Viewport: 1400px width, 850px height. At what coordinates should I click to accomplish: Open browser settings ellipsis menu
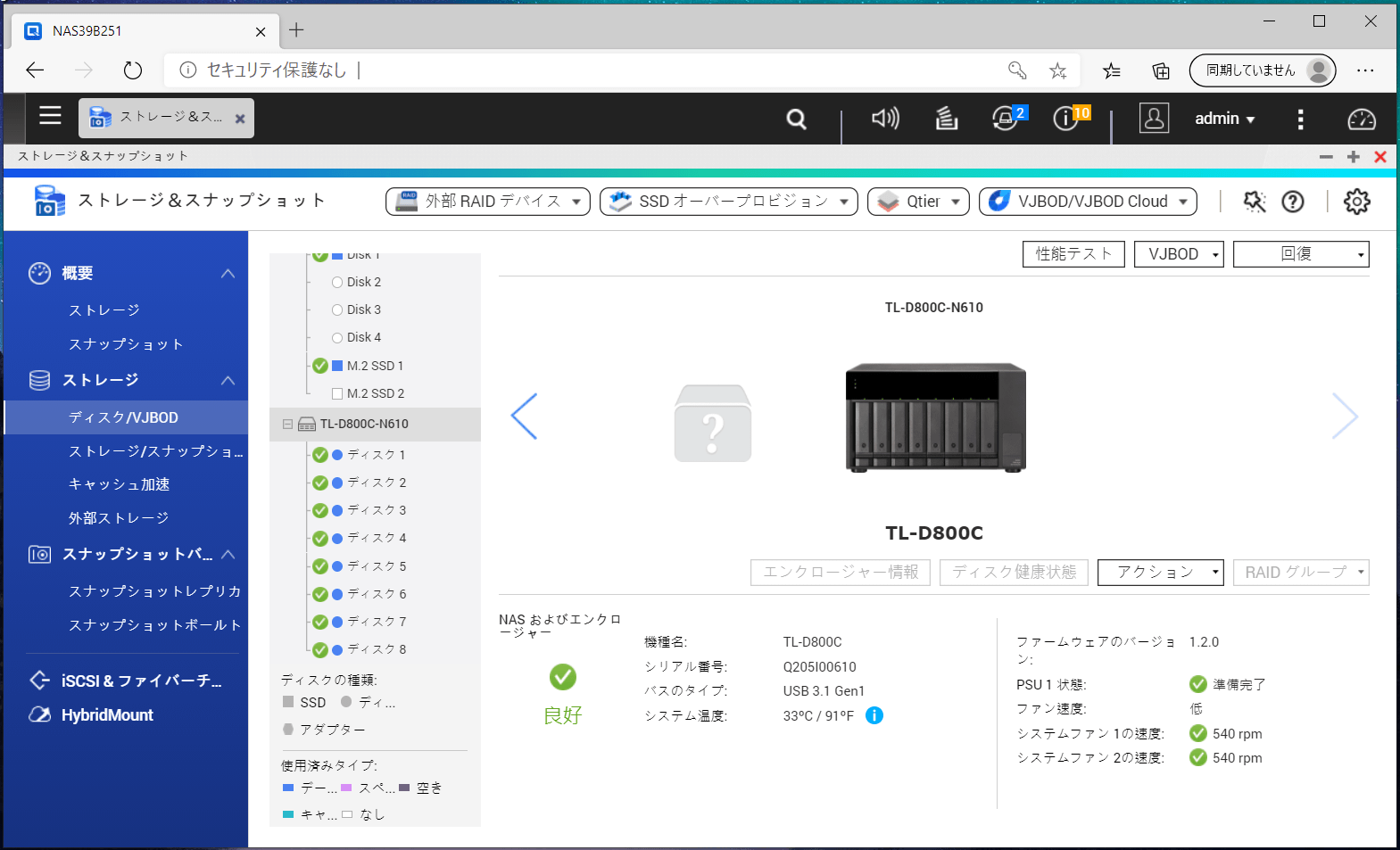tap(1365, 70)
